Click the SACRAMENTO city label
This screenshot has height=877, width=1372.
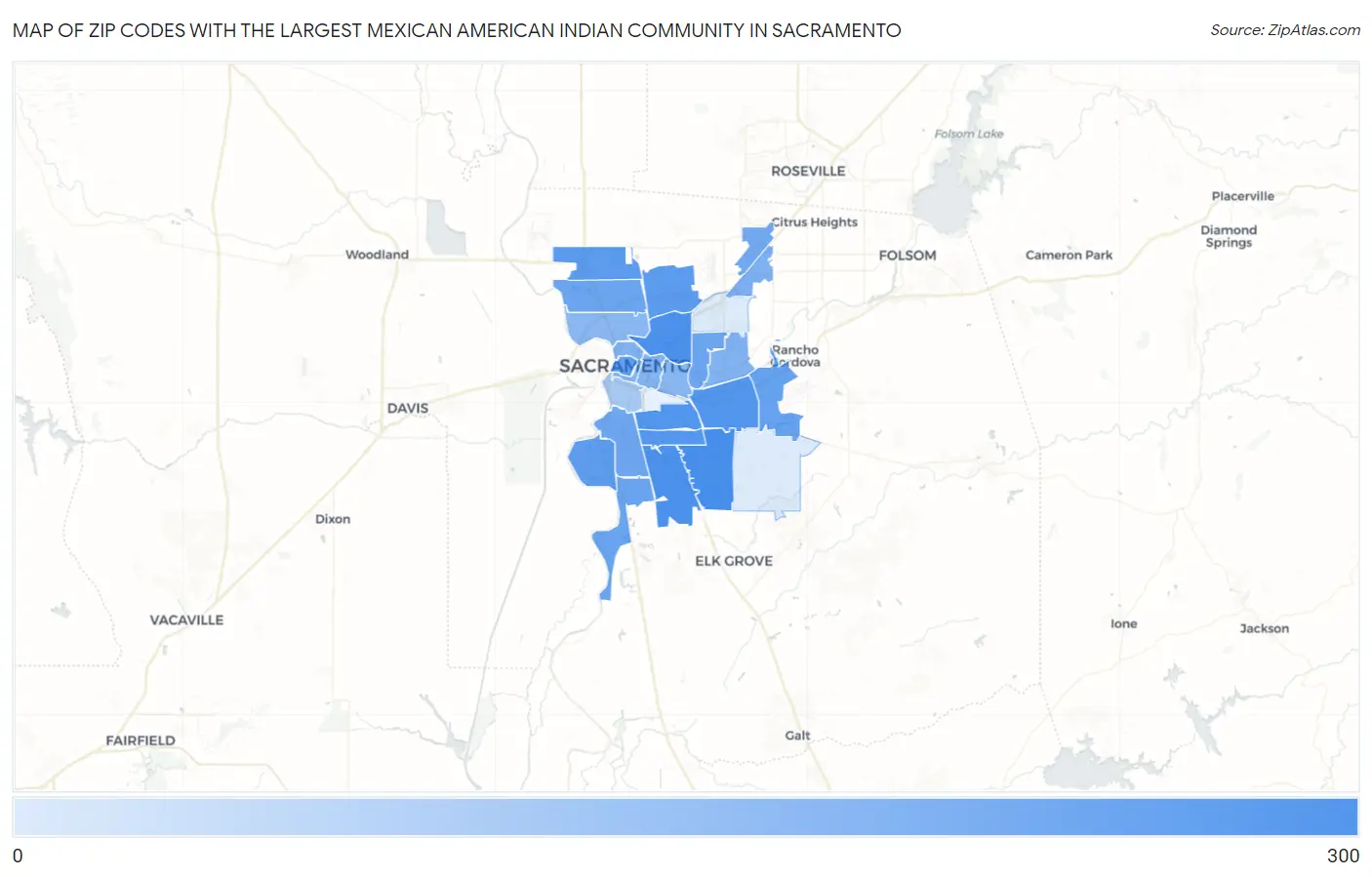coord(625,366)
